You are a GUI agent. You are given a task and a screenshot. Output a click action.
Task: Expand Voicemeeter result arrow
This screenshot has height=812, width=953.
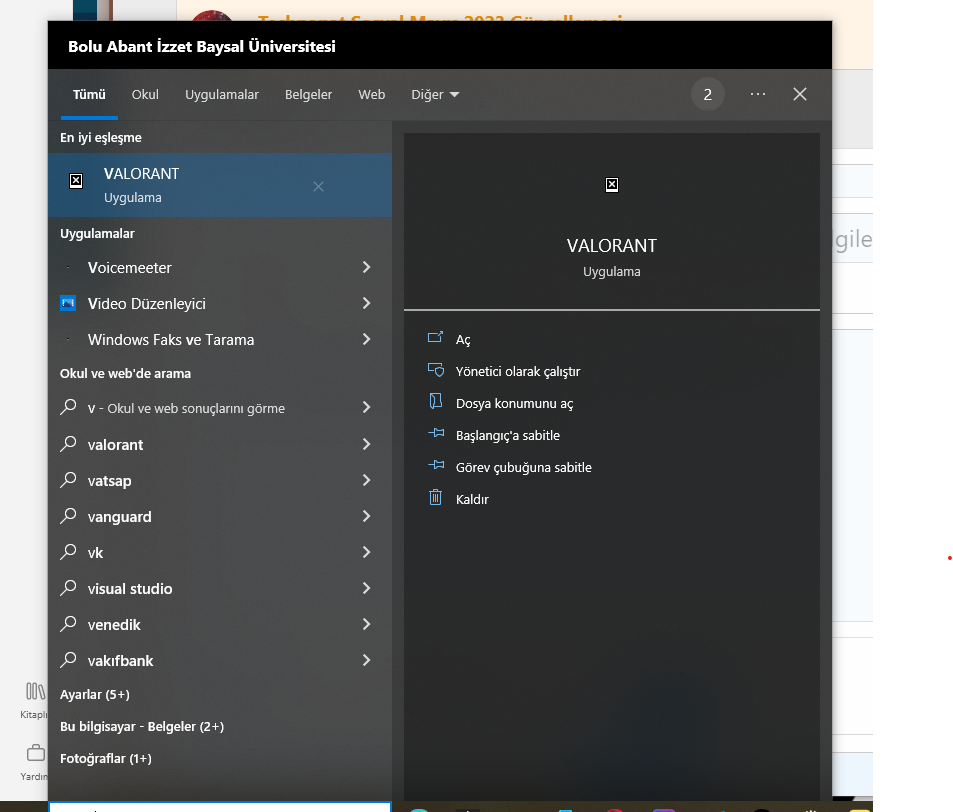coord(366,267)
